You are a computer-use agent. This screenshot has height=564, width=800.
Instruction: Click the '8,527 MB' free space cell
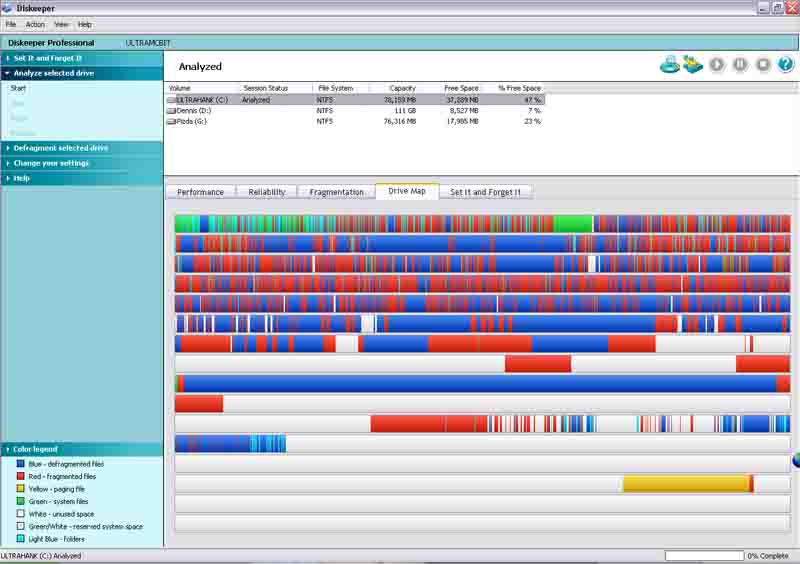[463, 111]
